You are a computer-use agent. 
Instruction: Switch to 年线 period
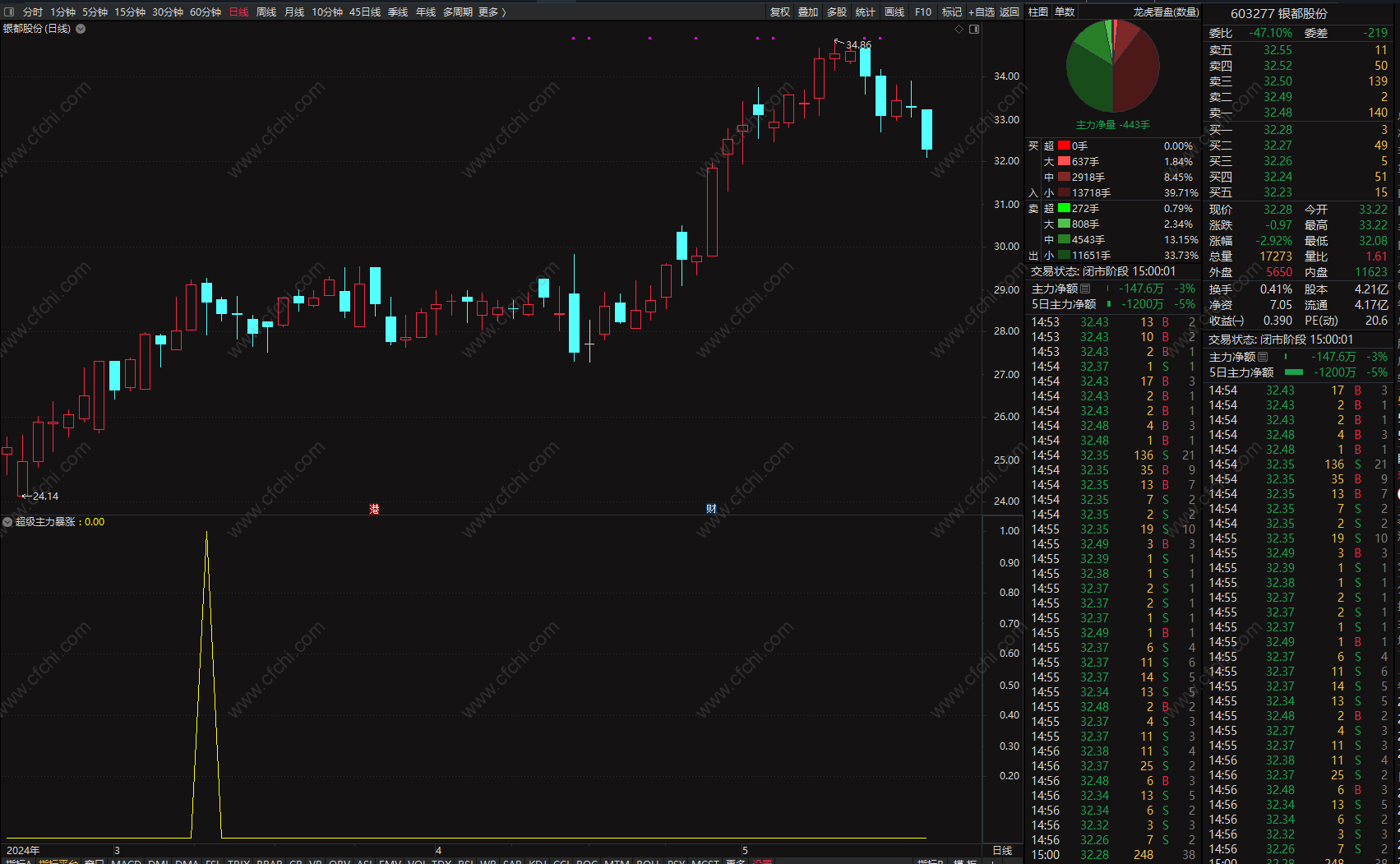(426, 12)
